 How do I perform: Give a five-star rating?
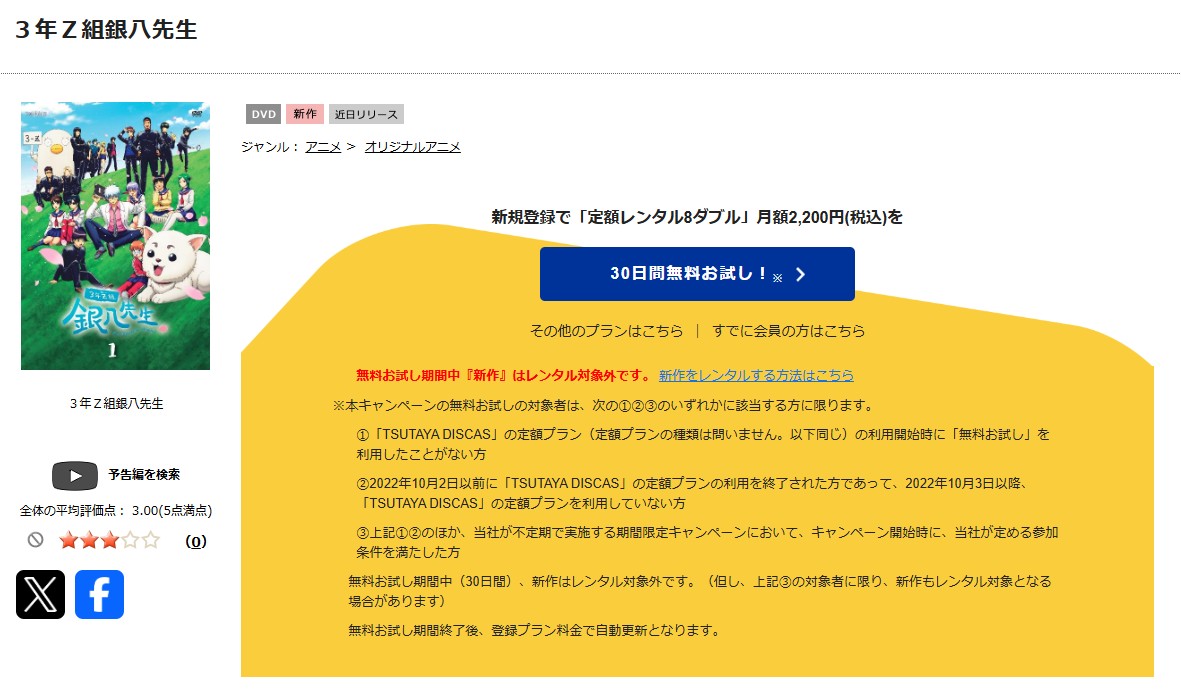coord(151,541)
